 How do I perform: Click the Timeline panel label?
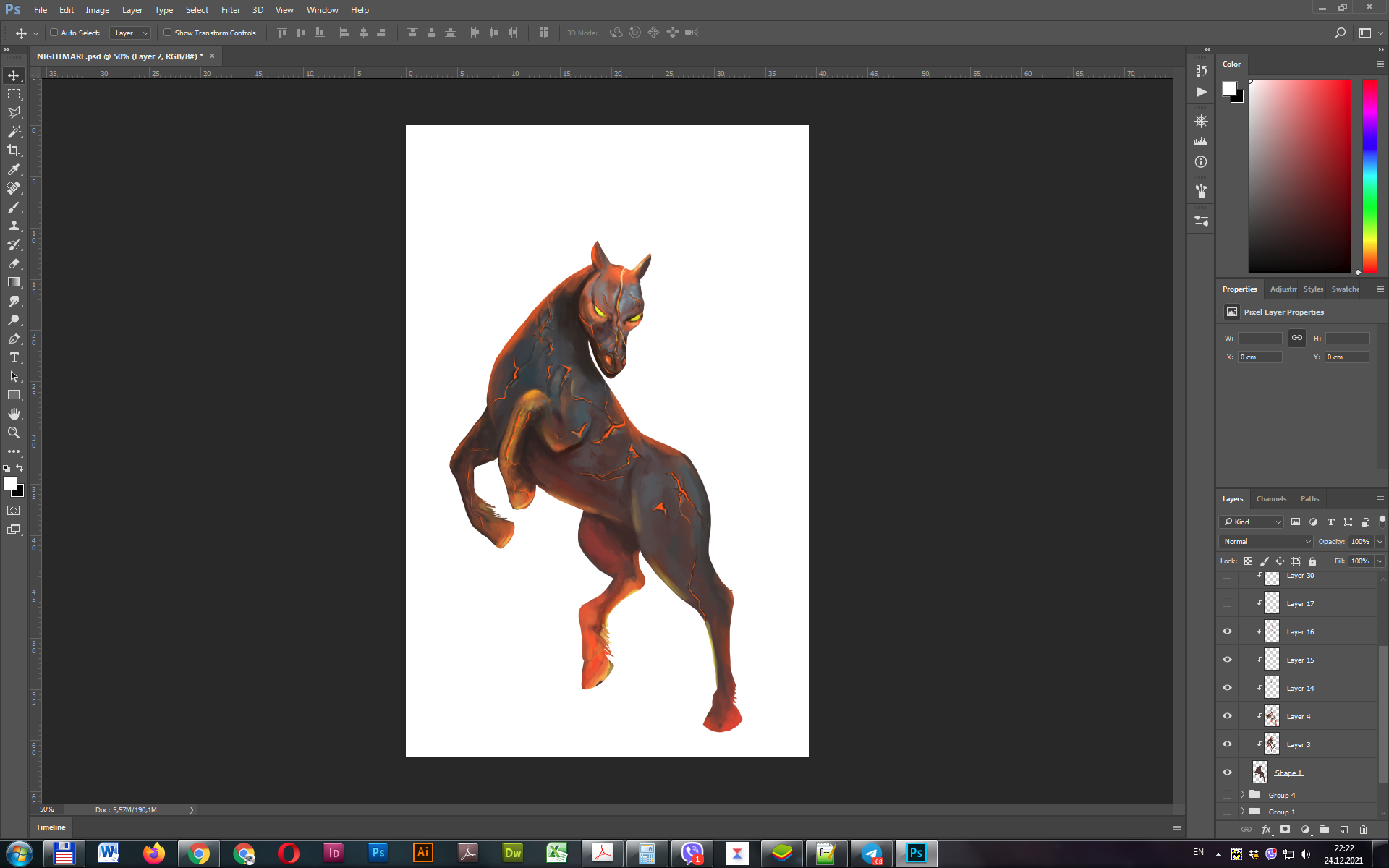click(x=51, y=827)
